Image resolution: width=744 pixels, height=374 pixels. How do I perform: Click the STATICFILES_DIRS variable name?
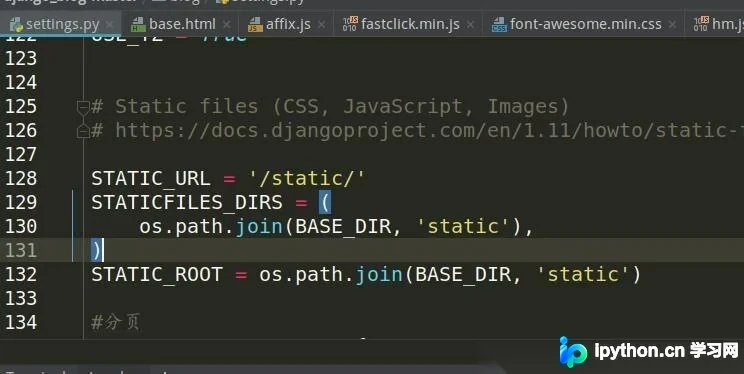tap(187, 203)
